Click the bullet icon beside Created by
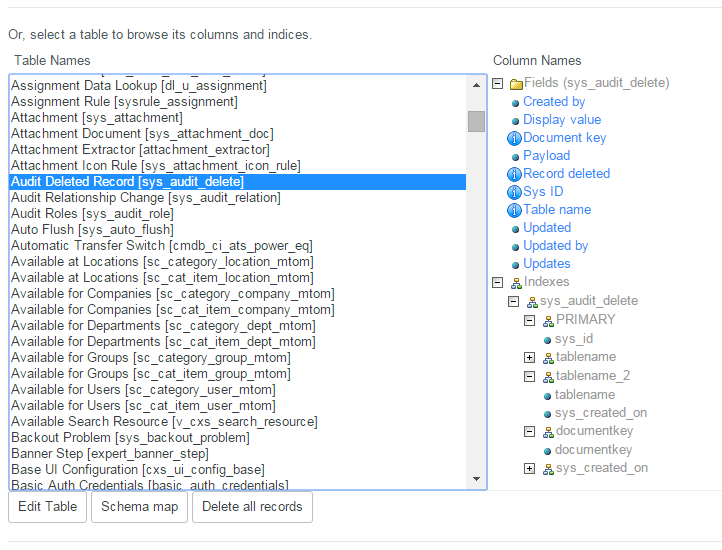The image size is (722, 550). pos(515,103)
